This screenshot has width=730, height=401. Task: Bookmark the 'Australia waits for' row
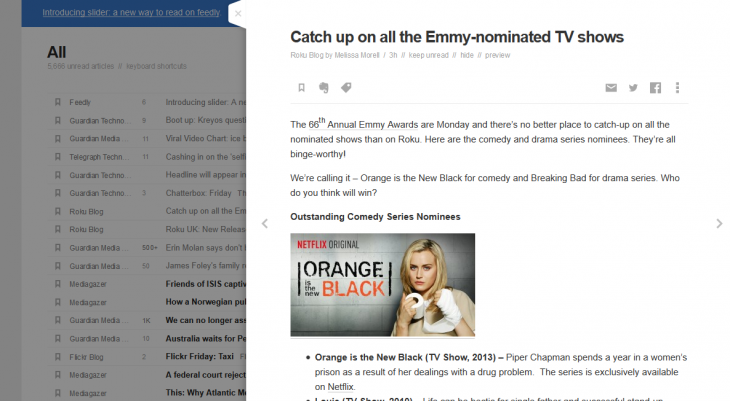pos(58,339)
